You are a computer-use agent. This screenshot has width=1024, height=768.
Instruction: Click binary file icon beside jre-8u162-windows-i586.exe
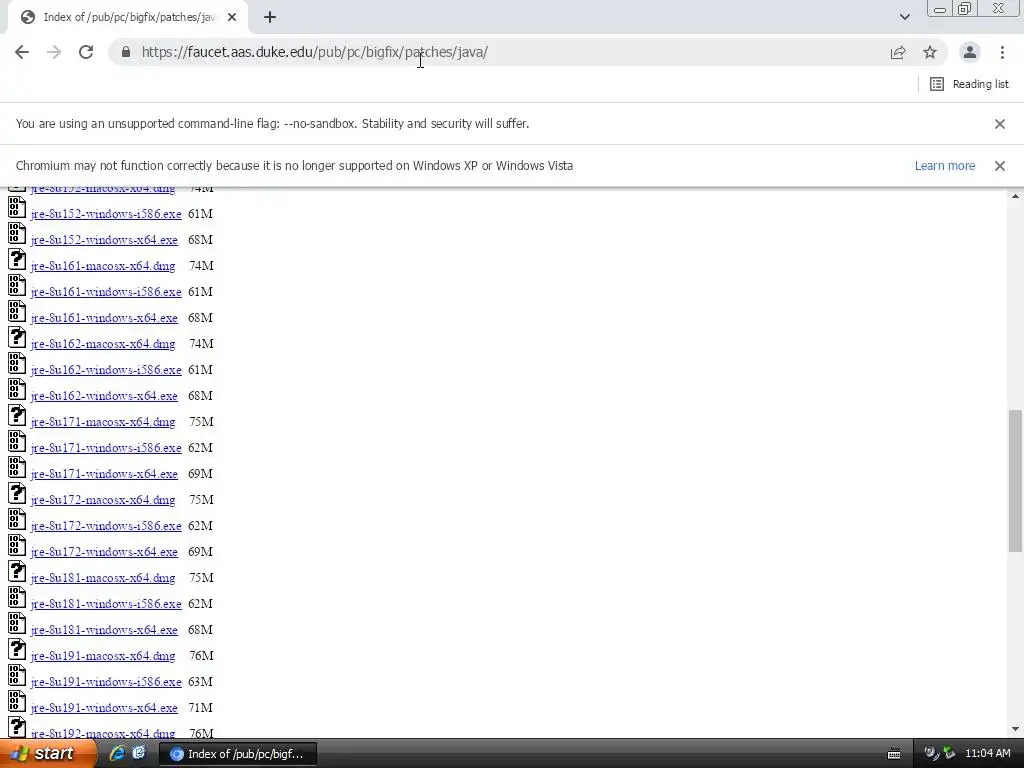pos(17,364)
